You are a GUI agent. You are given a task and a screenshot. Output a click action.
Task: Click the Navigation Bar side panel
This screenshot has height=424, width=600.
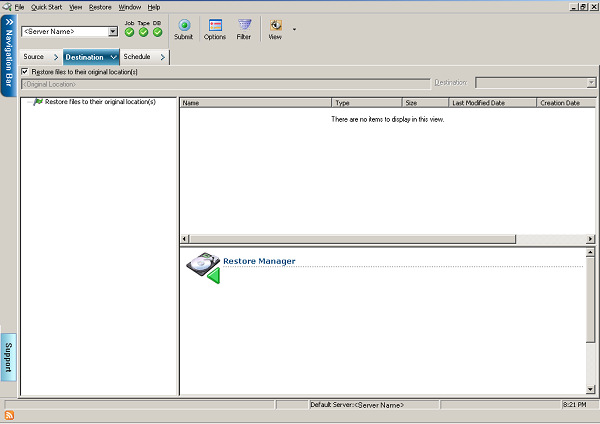pyautogui.click(x=8, y=55)
